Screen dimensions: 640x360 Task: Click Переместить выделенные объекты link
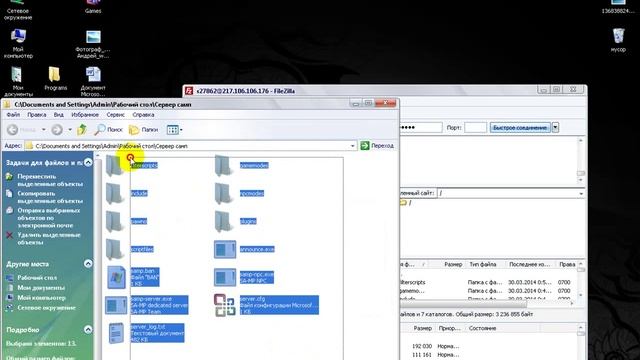pyautogui.click(x=50, y=180)
